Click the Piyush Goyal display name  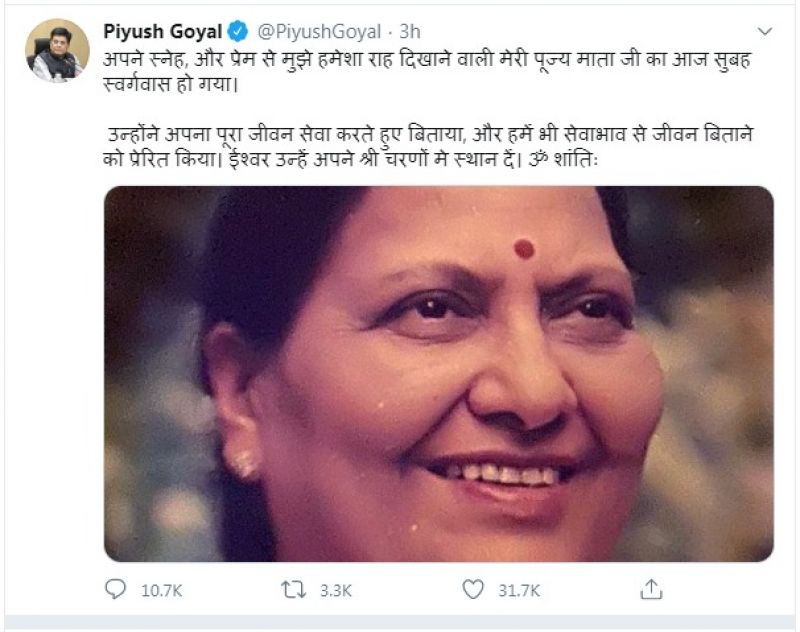(162, 29)
